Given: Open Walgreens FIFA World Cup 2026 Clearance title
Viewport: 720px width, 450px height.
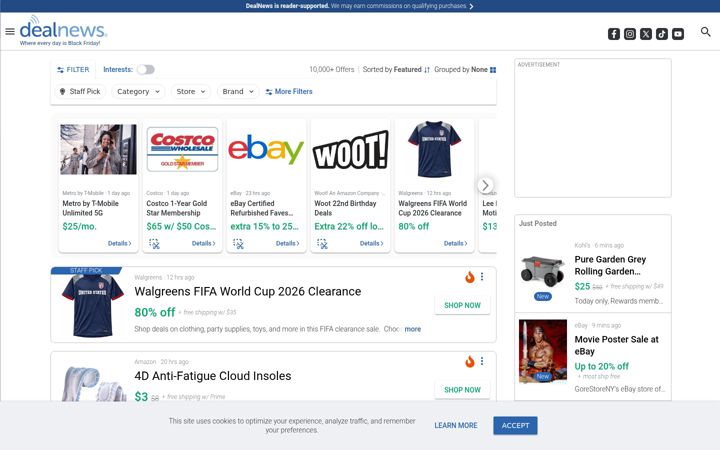Looking at the screenshot, I should (248, 292).
